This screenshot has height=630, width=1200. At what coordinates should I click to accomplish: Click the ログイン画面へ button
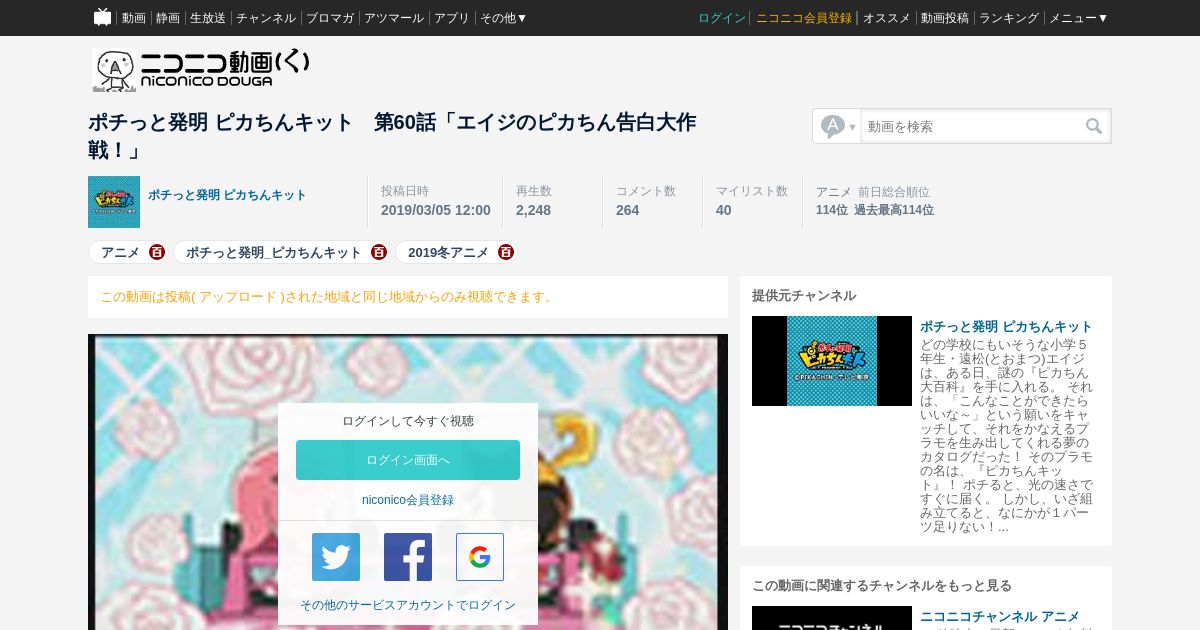coord(408,460)
